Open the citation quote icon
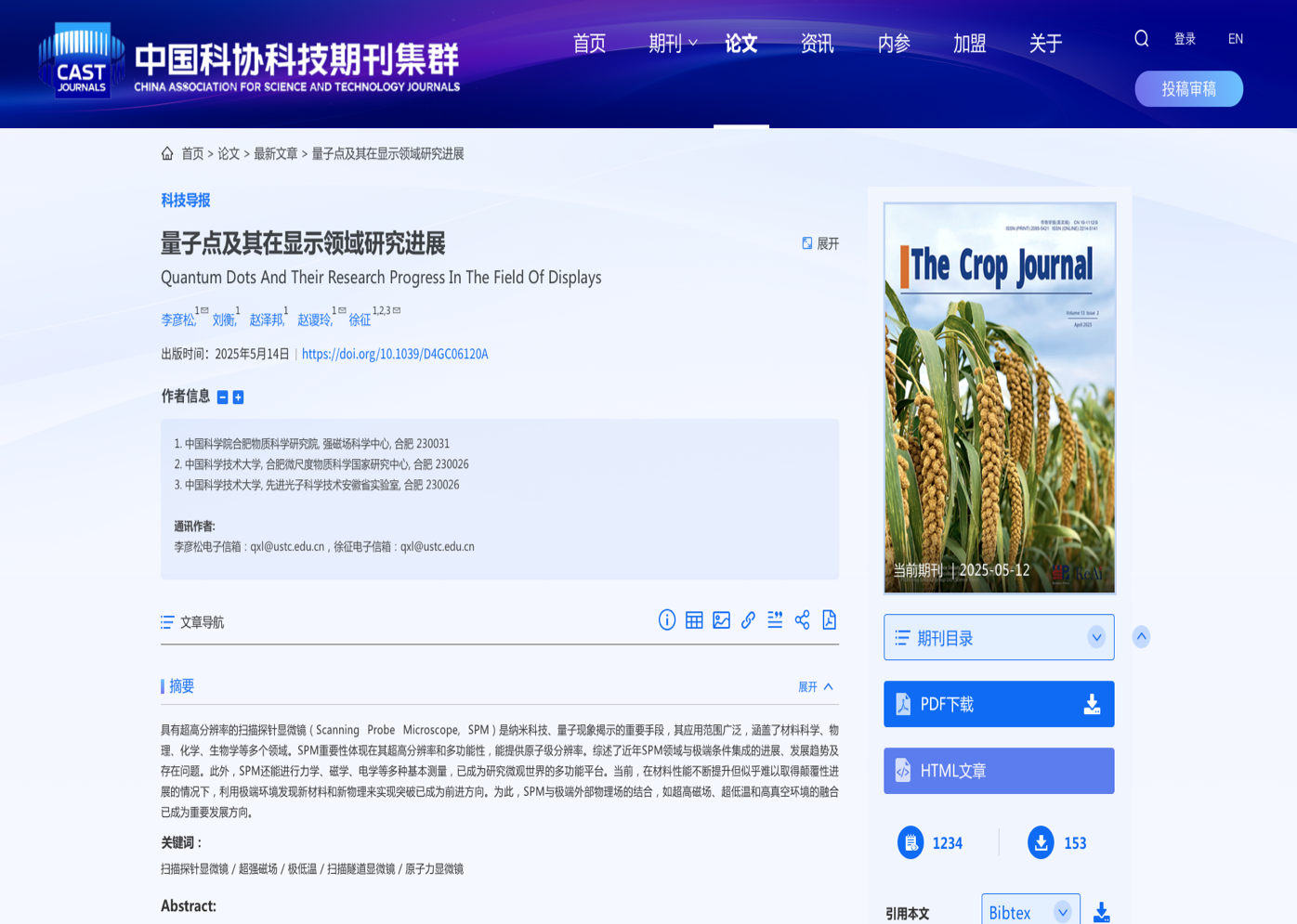The image size is (1297, 924). click(775, 620)
